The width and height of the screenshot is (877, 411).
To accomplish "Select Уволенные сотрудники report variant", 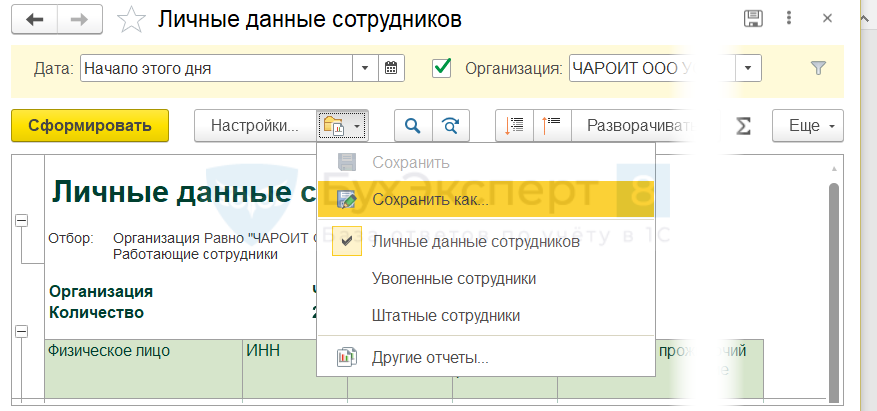I will [x=453, y=278].
